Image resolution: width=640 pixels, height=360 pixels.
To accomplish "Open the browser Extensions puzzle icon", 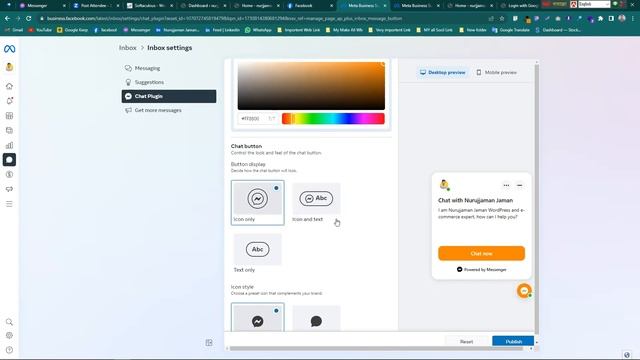I will pos(600,18).
